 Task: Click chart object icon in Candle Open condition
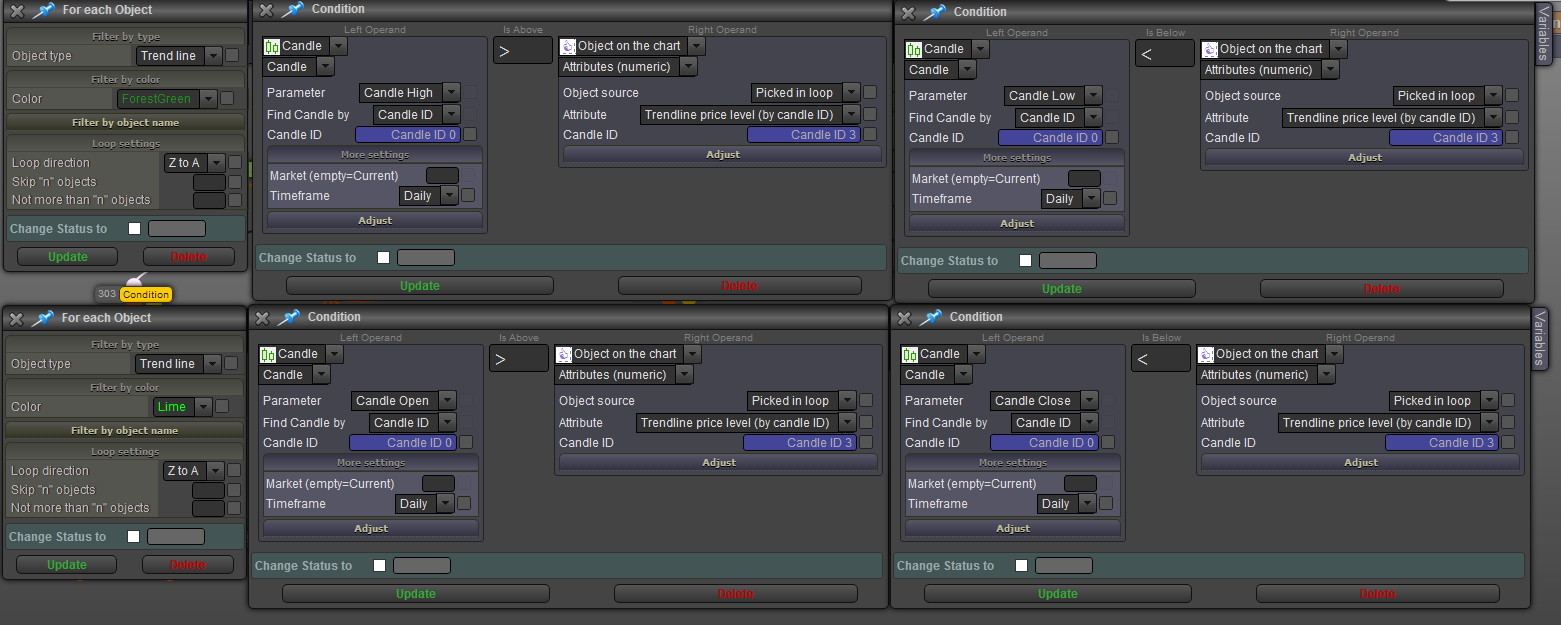pos(564,354)
